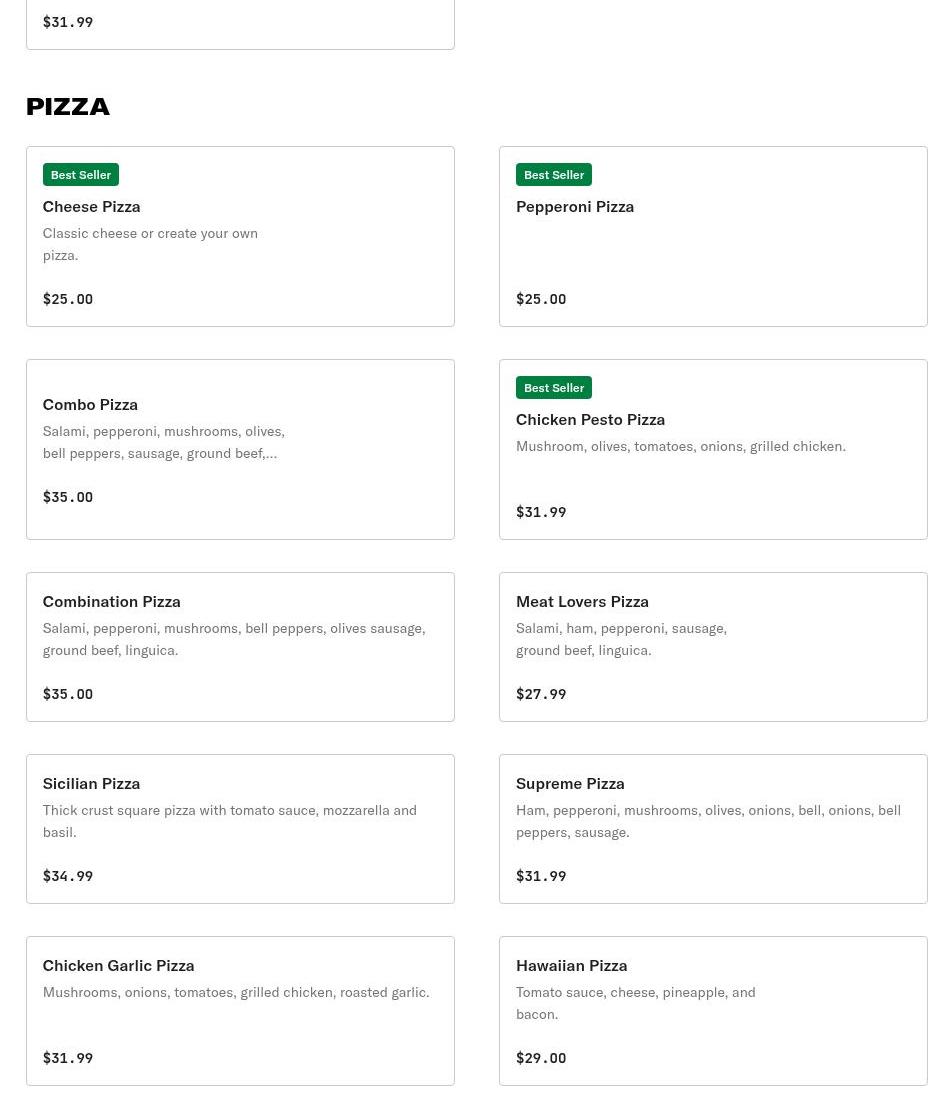Click Best Seller badge on Cheese Pizza
950x1117 pixels.
81,175
